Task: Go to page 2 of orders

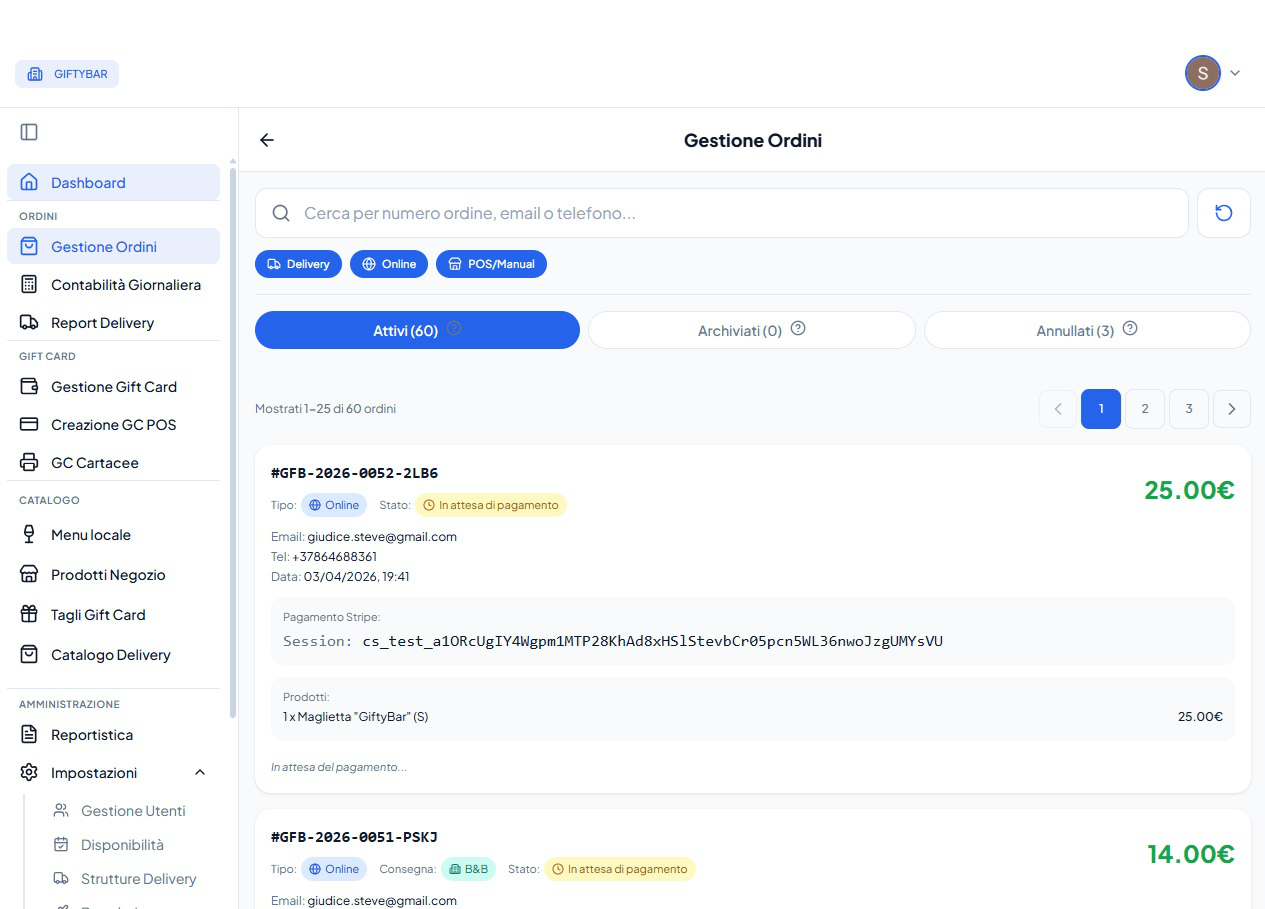Action: 1145,409
